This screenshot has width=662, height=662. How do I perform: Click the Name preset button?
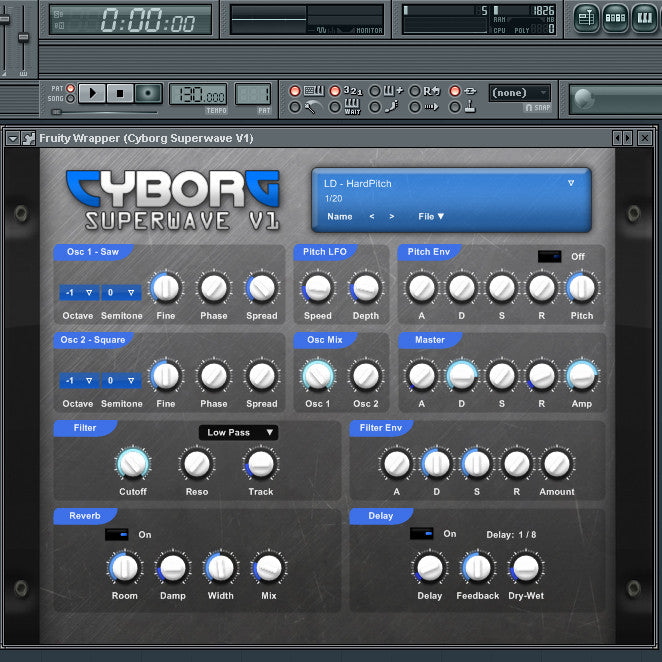pyautogui.click(x=339, y=217)
